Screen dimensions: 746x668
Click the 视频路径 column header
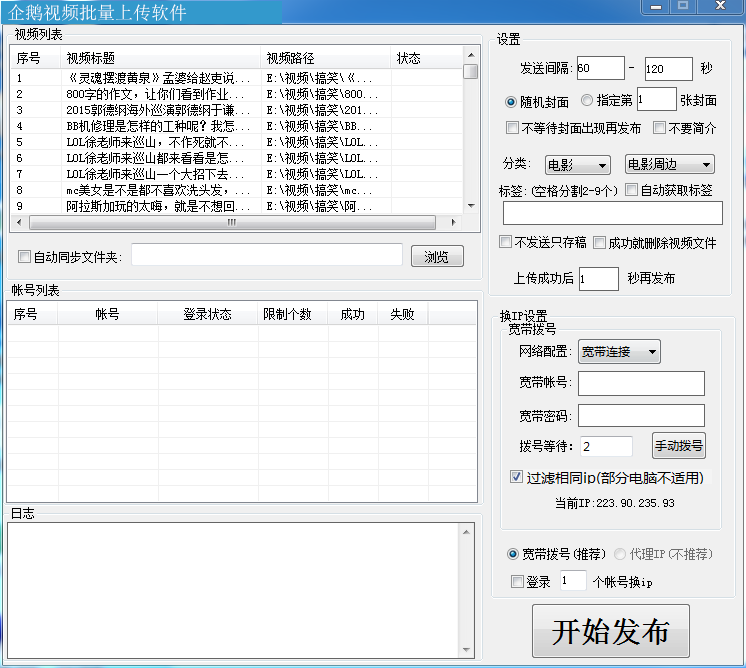pyautogui.click(x=325, y=58)
